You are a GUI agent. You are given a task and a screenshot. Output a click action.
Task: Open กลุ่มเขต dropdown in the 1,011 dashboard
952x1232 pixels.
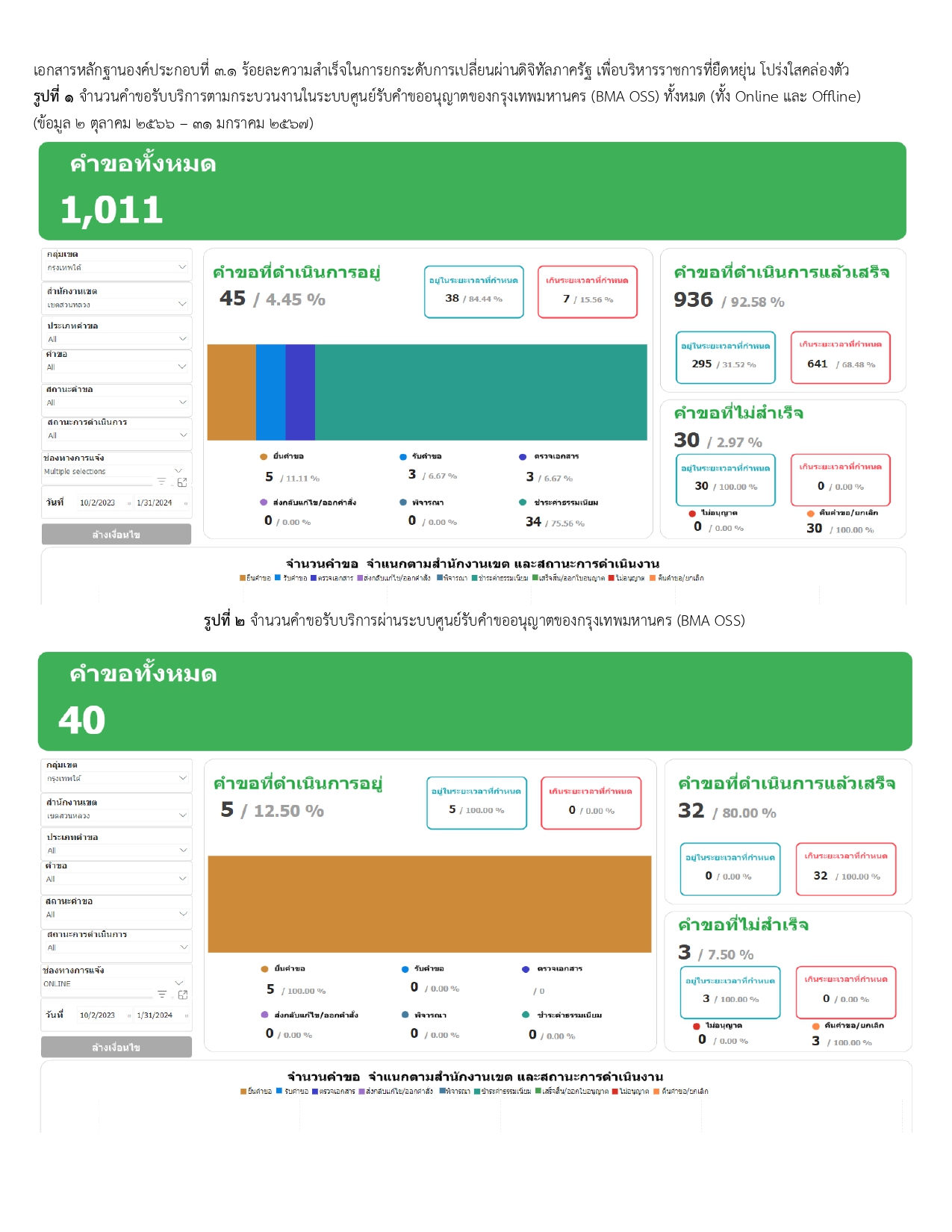click(x=182, y=267)
